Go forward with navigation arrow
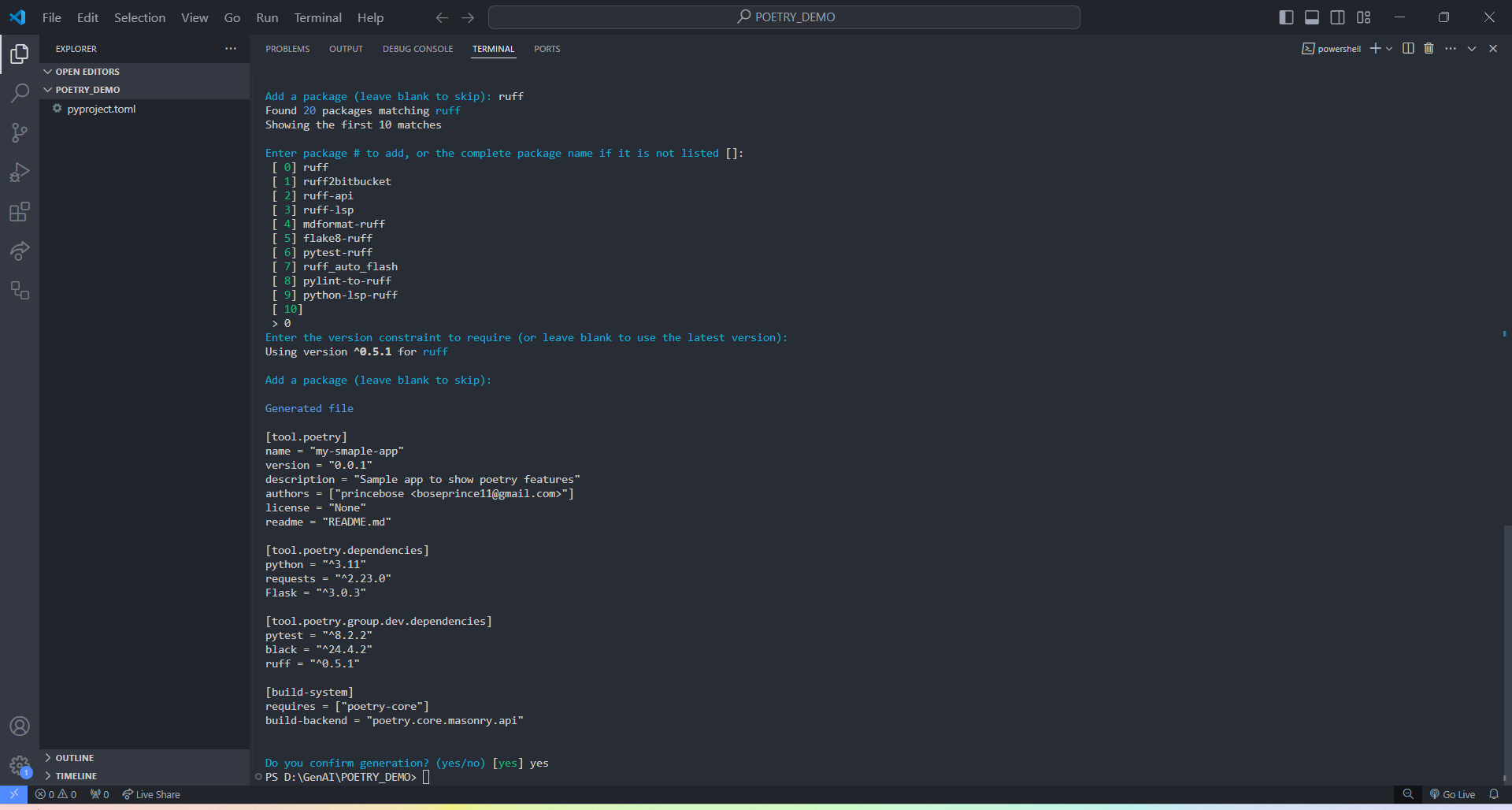The image size is (1512, 810). [468, 17]
